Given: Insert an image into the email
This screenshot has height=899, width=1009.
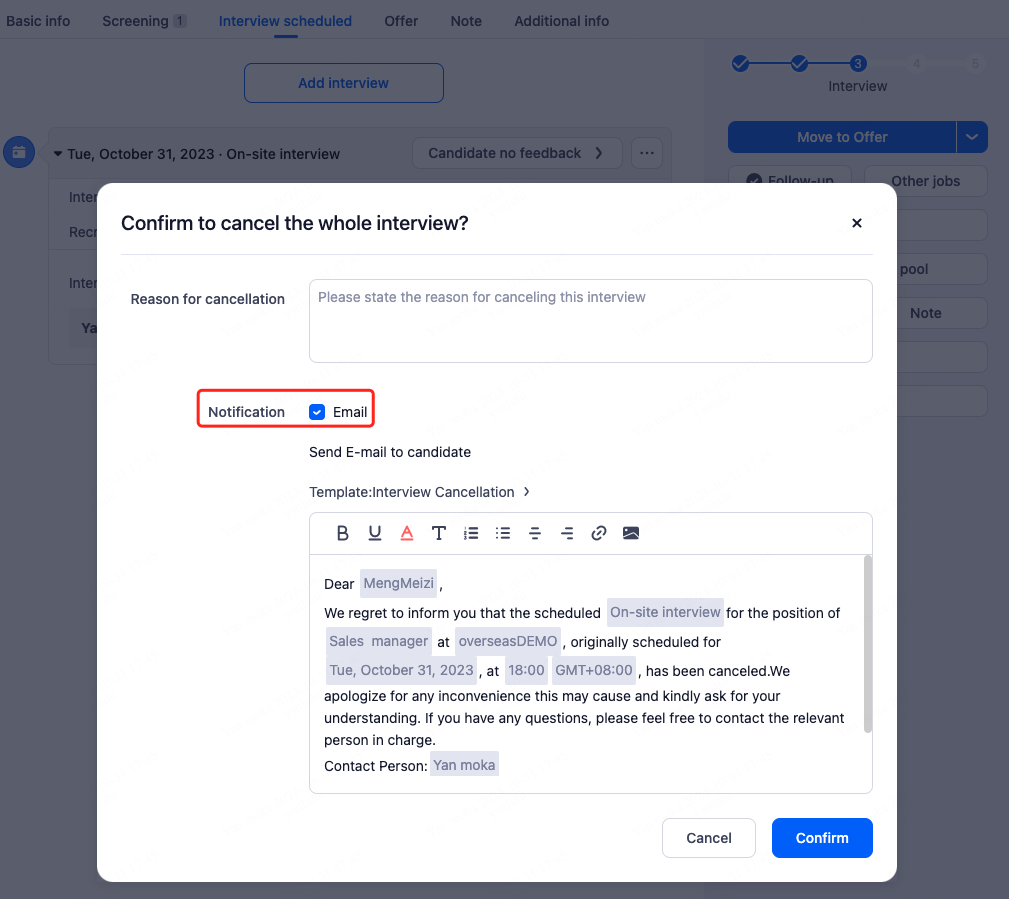Looking at the screenshot, I should tap(631, 534).
